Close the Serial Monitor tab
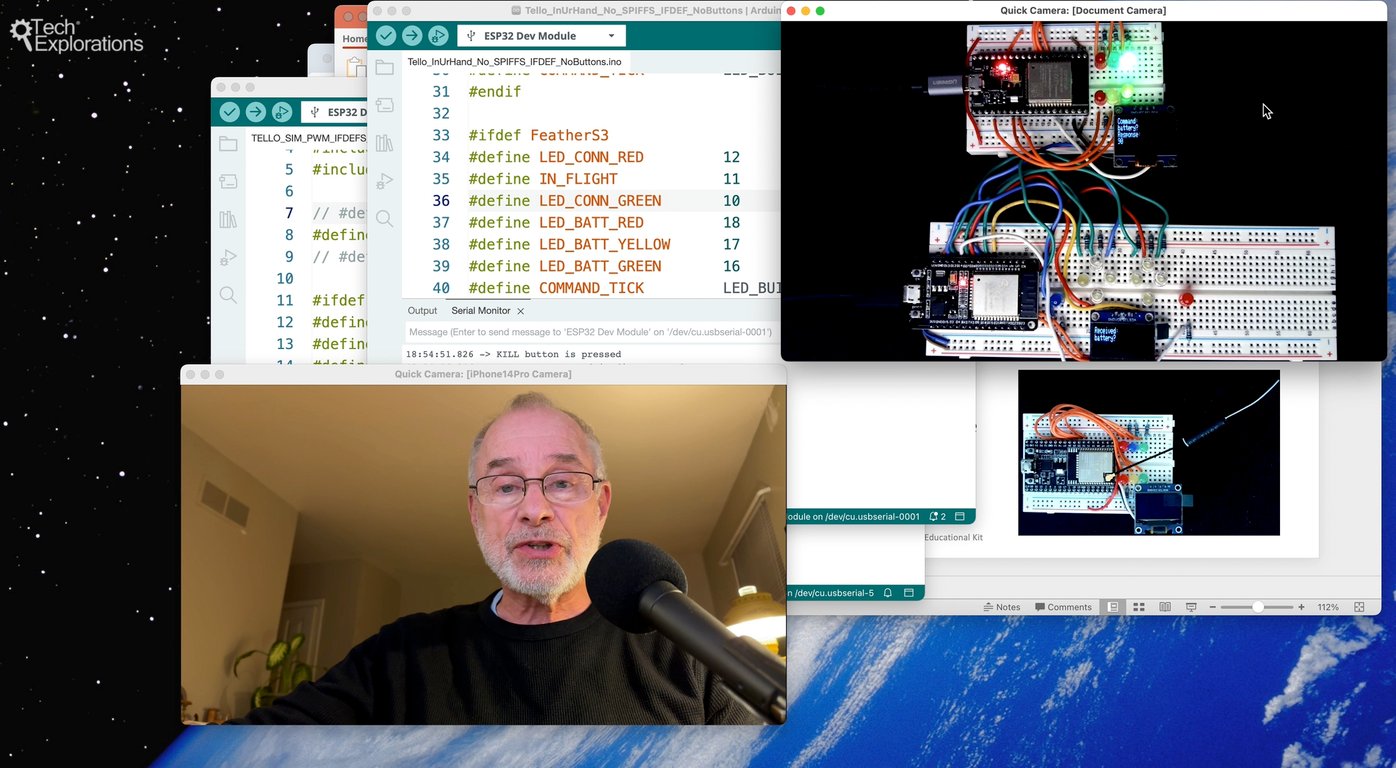This screenshot has width=1396, height=768. 521,311
